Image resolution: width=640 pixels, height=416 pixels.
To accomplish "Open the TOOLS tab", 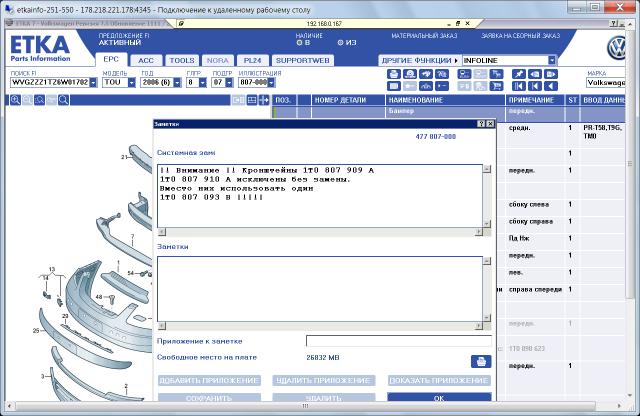I will click(182, 60).
